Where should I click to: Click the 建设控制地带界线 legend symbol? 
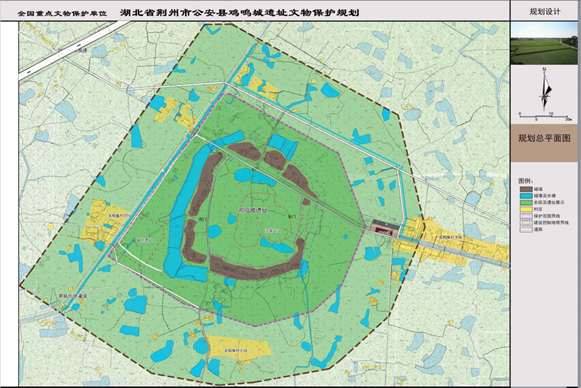point(526,223)
